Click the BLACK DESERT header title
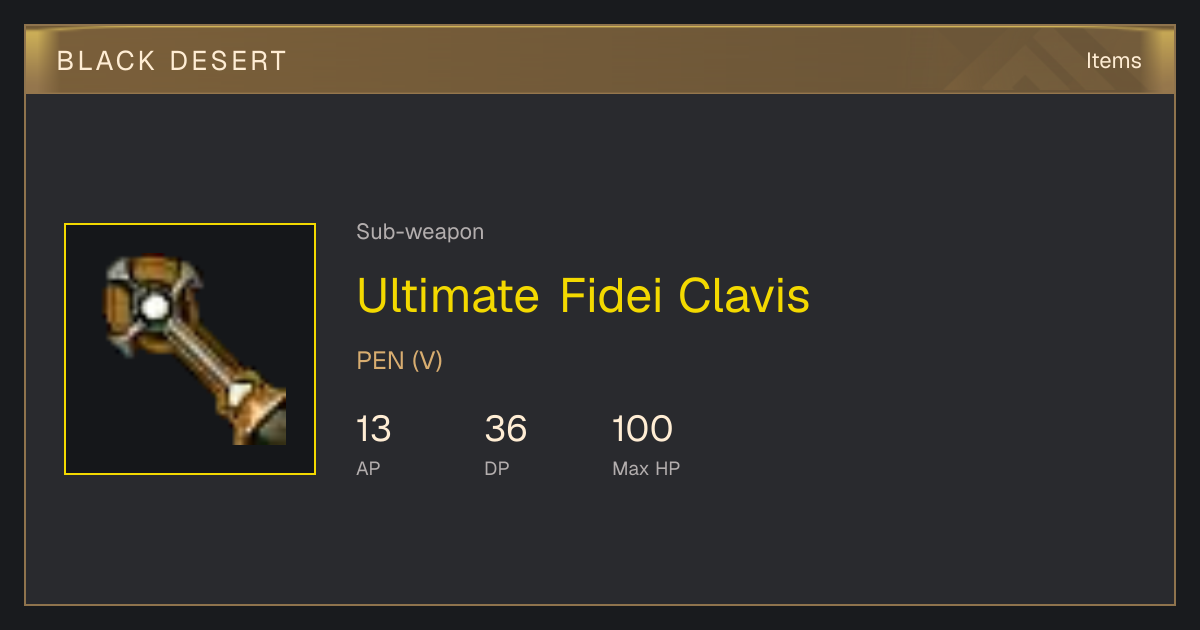The image size is (1200, 630). [172, 61]
